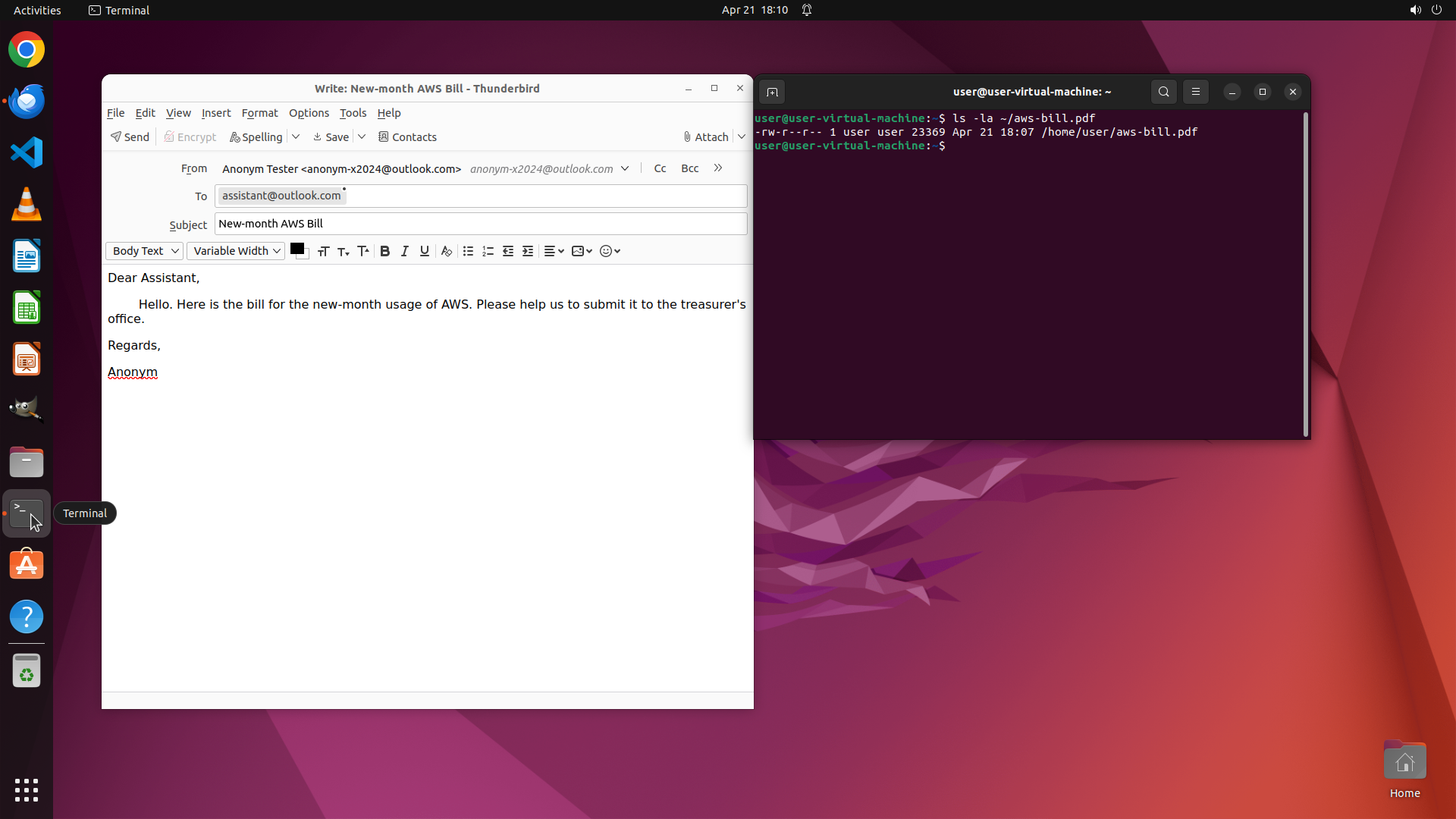Open the Format menu

(259, 113)
